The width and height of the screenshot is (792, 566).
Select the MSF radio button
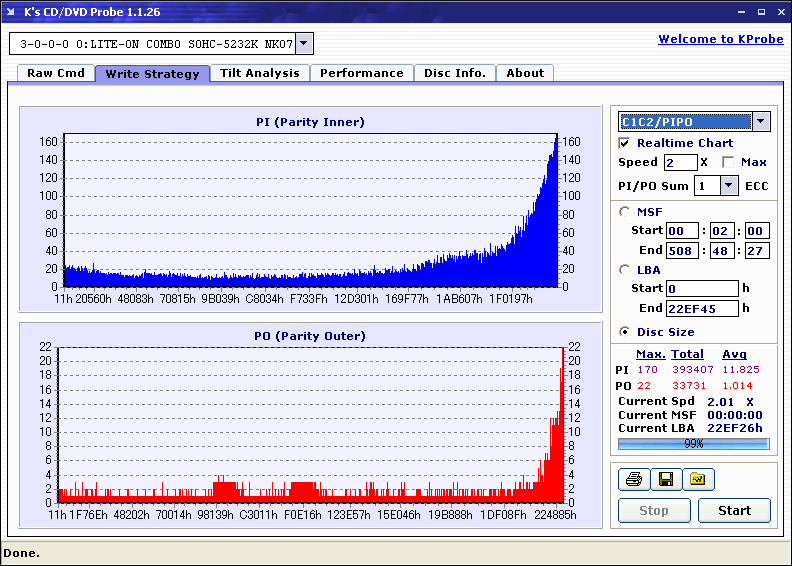tap(625, 212)
